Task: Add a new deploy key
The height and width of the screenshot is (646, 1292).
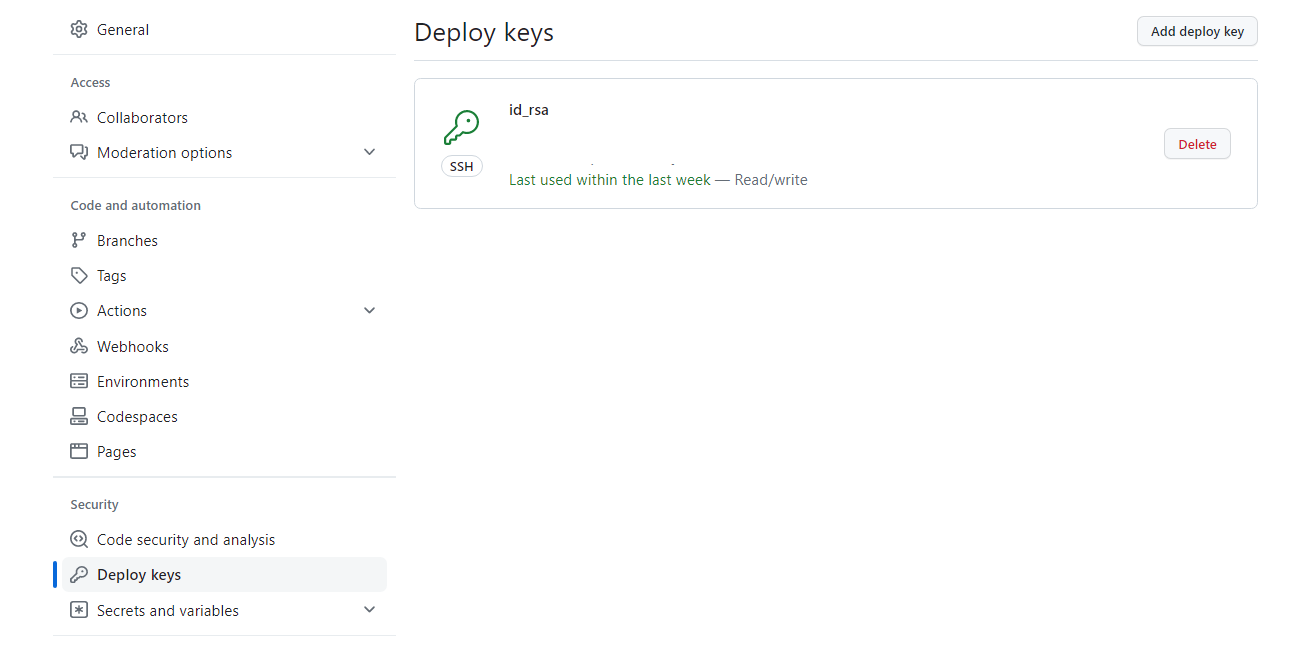Action: pyautogui.click(x=1197, y=31)
